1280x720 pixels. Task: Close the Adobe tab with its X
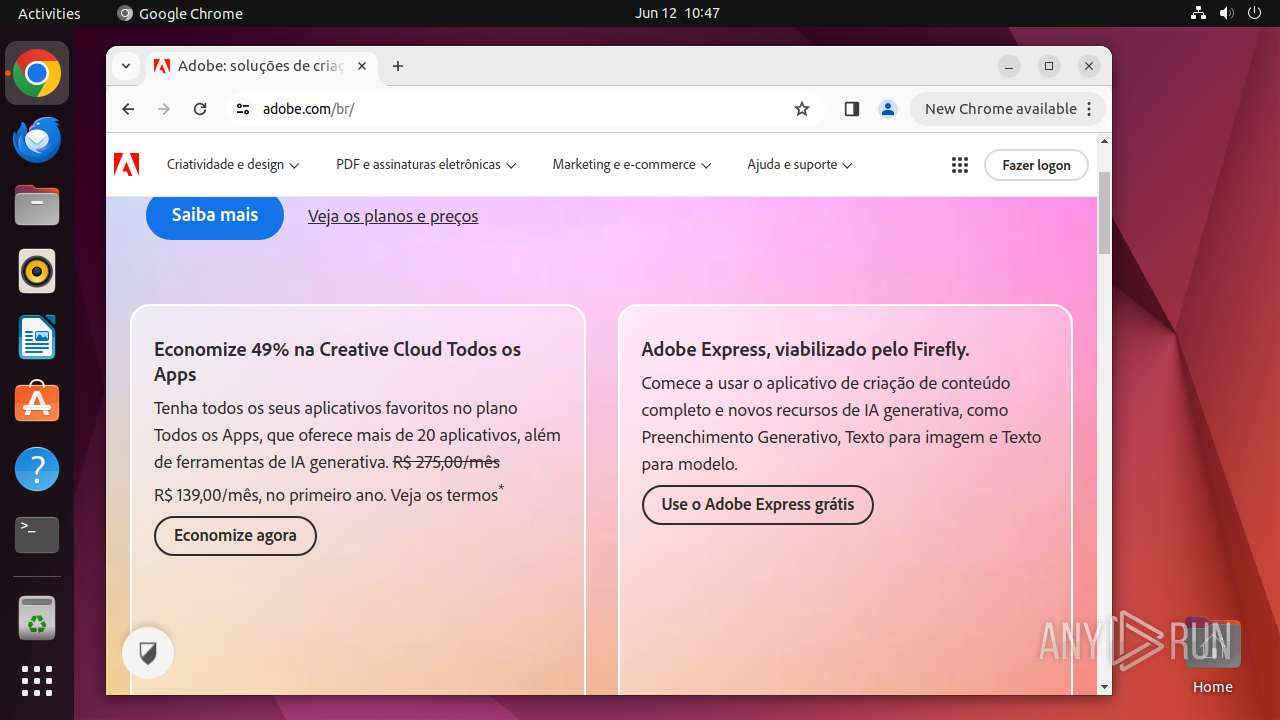pyautogui.click(x=362, y=66)
